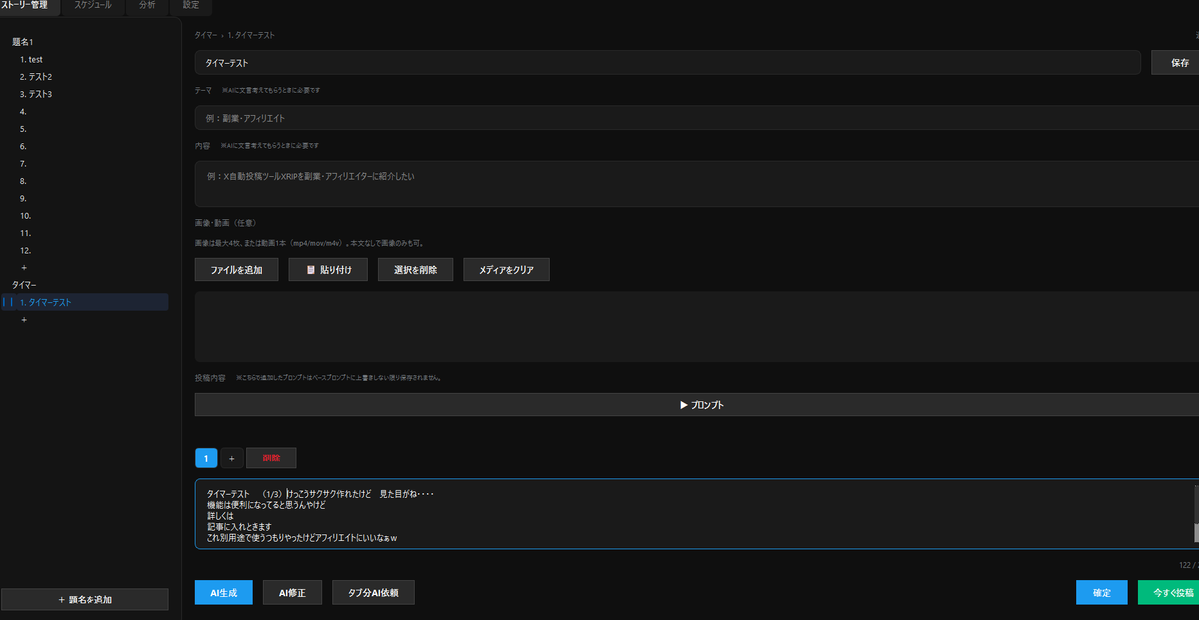1199x620 pixels.
Task: Click the タイマー breadcrumb text
Action: click(x=205, y=35)
